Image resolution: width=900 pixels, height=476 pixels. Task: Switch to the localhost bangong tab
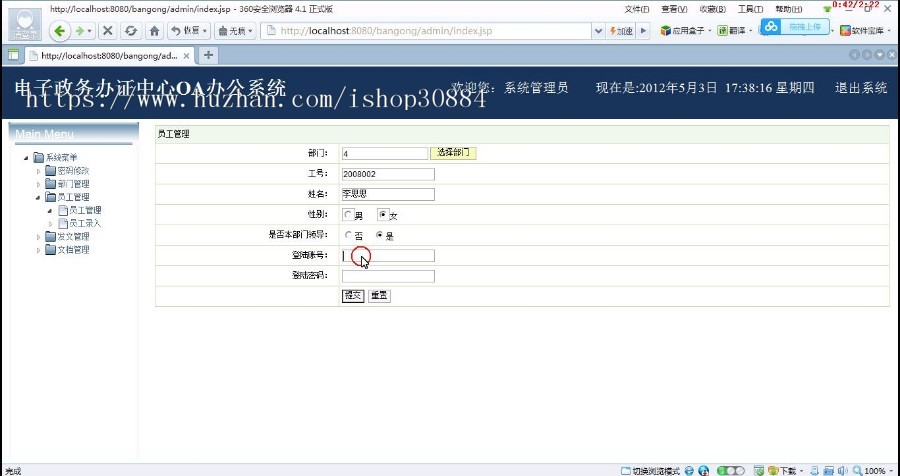(109, 56)
